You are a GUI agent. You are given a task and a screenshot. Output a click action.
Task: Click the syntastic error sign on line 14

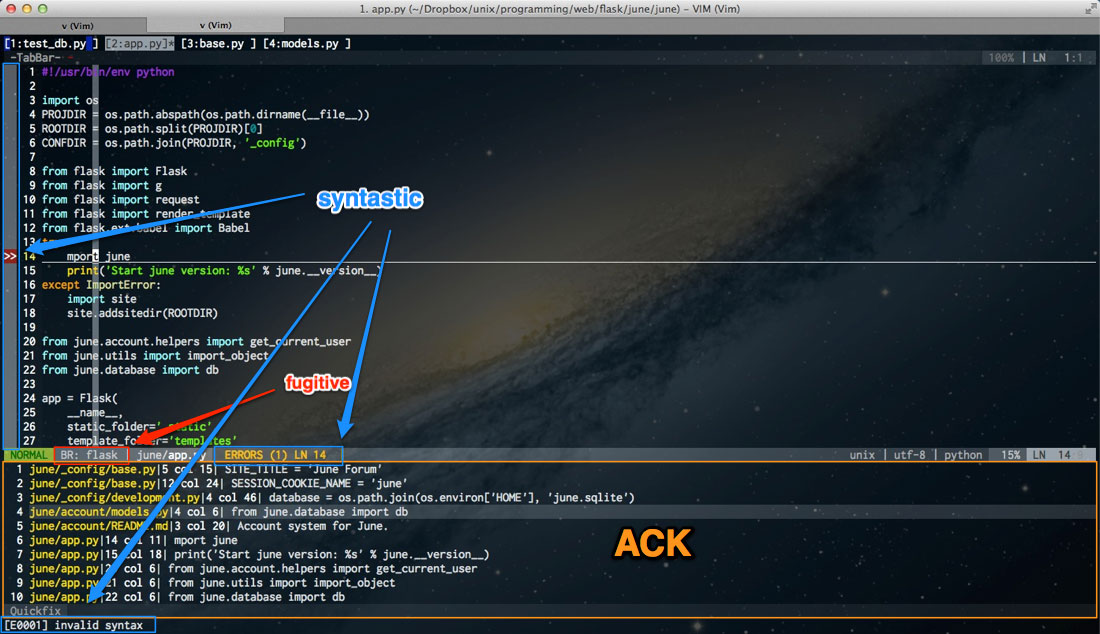(x=10, y=257)
